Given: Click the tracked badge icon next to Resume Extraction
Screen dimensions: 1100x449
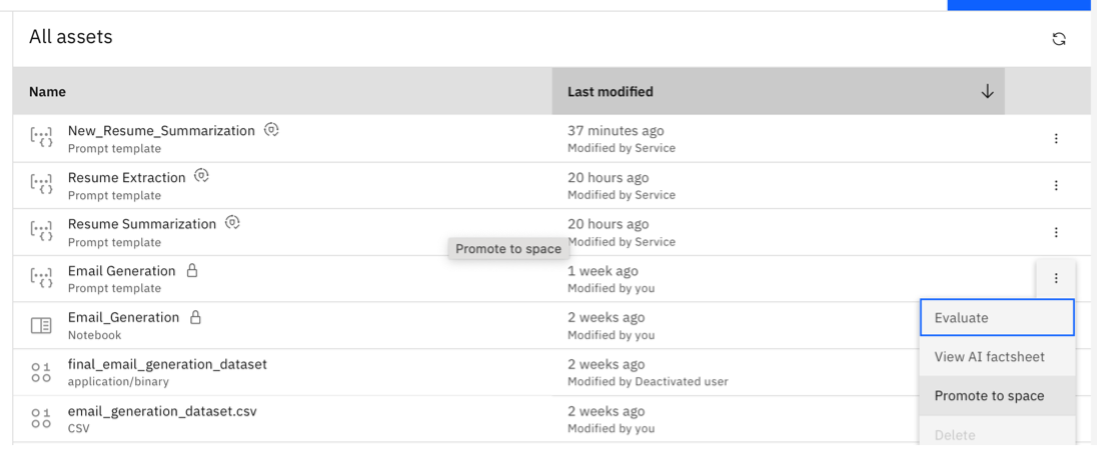Looking at the screenshot, I should click(201, 176).
